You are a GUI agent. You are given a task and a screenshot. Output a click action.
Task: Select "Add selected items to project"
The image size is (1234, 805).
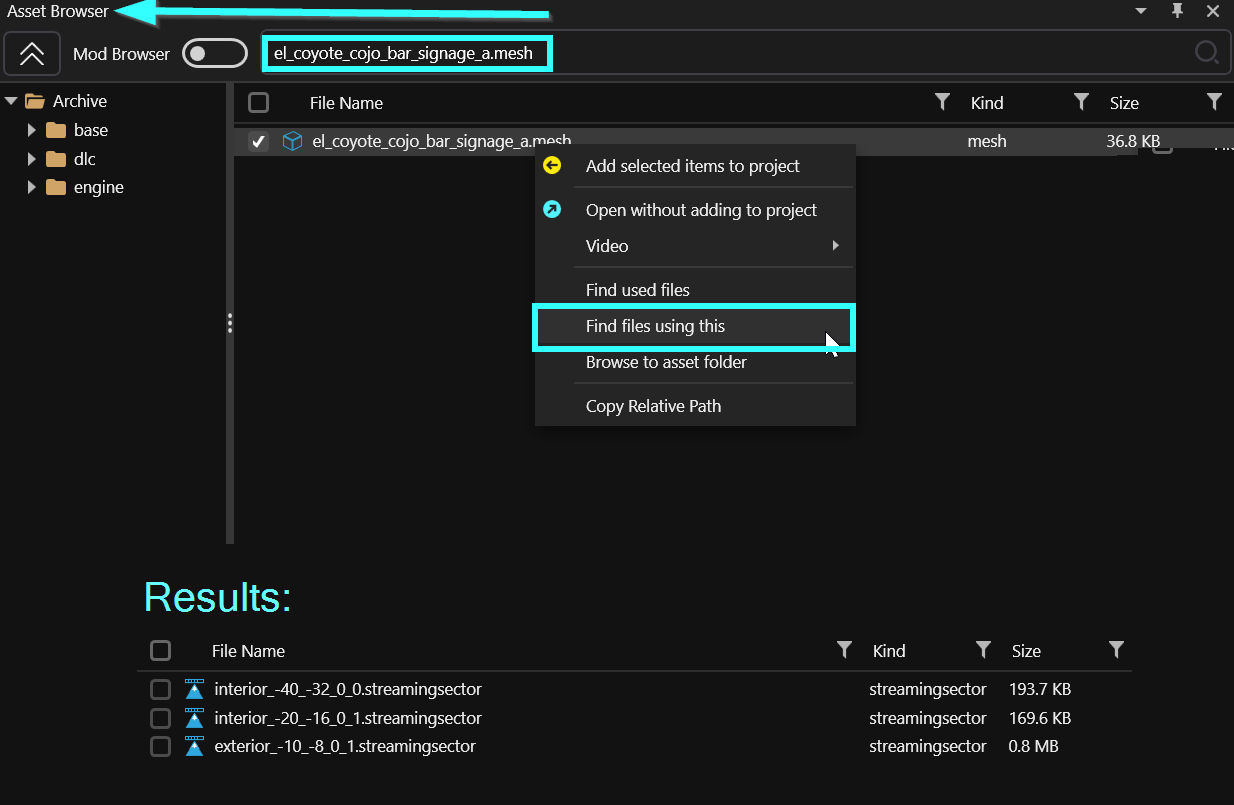click(x=692, y=166)
